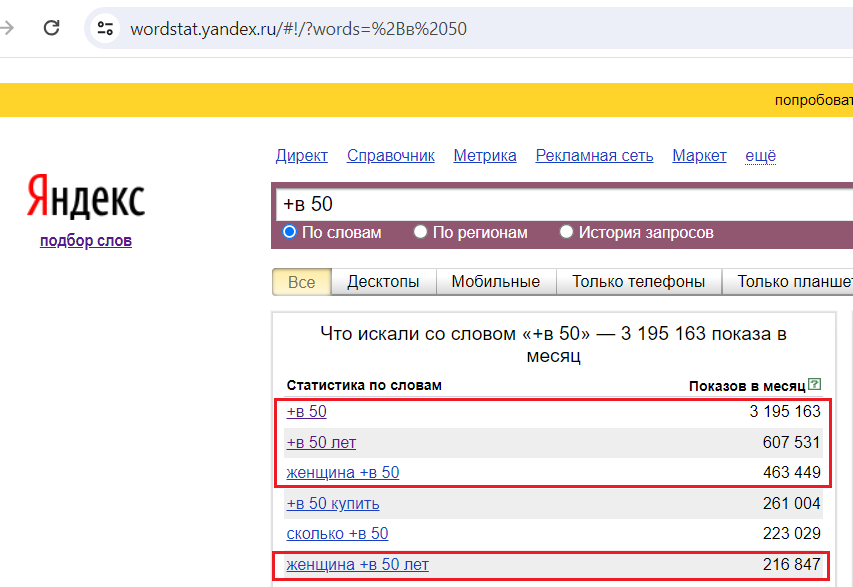
Task: Click the 3 195 163 impressions value
Action: (784, 411)
